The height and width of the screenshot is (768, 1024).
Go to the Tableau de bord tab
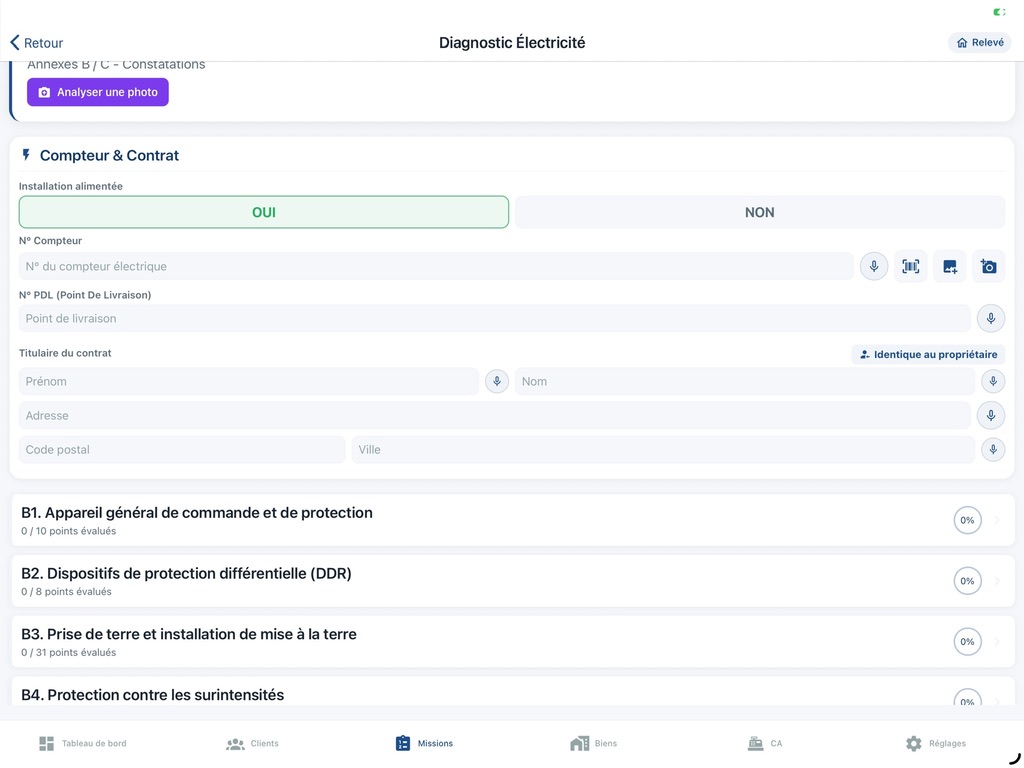tap(83, 743)
